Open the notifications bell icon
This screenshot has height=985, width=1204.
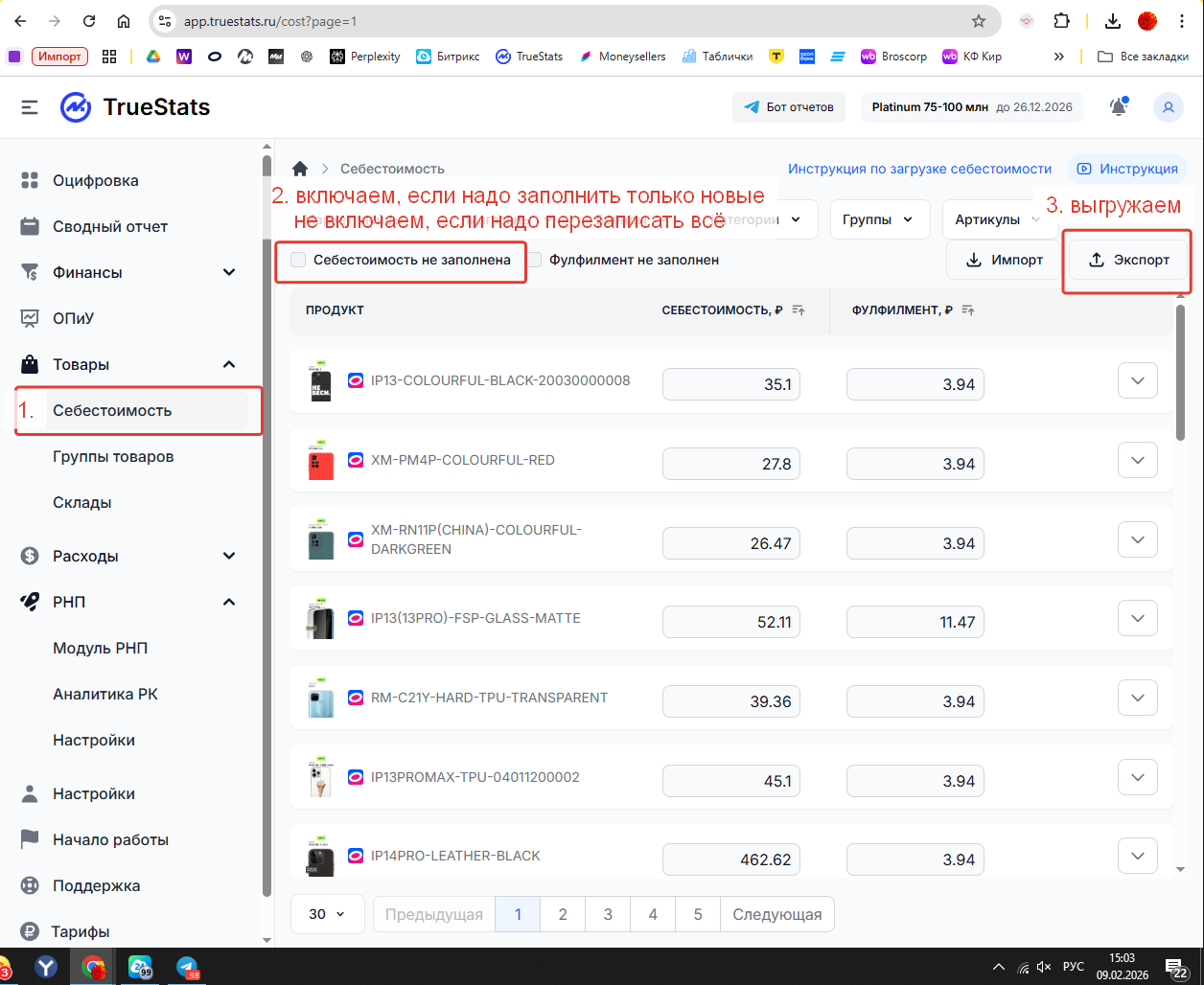[x=1118, y=107]
